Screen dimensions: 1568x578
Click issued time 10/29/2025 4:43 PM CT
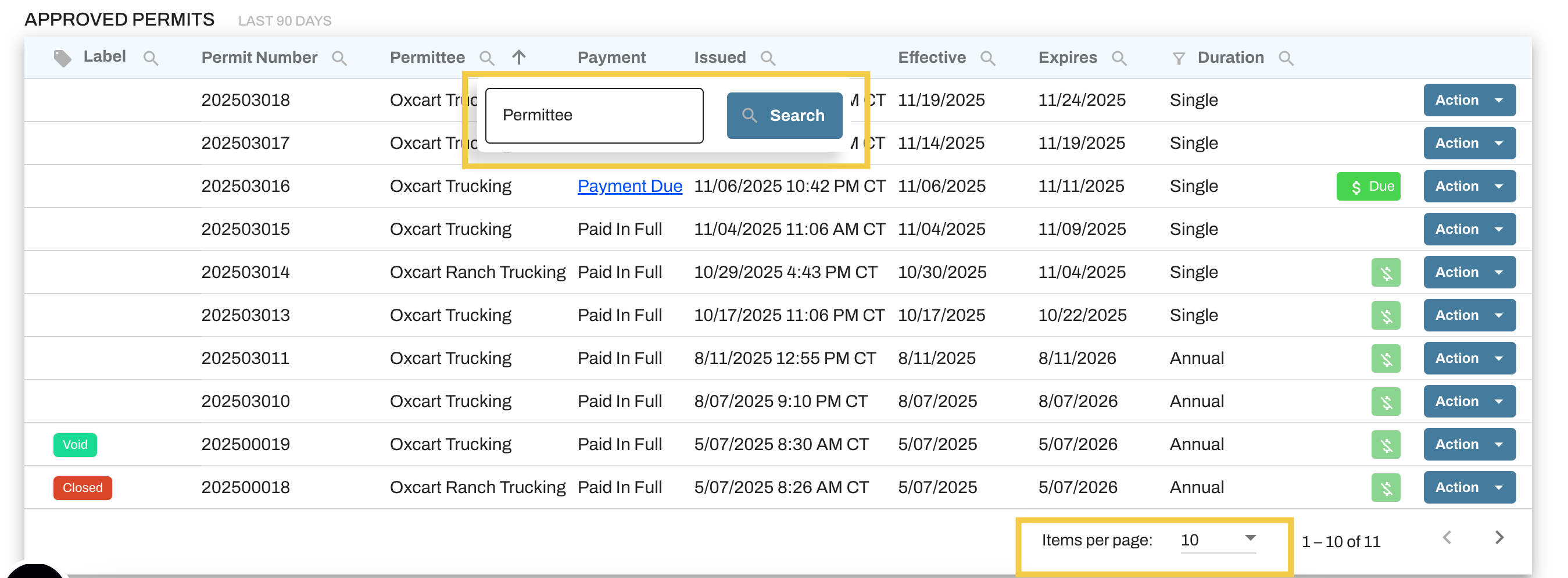785,273
